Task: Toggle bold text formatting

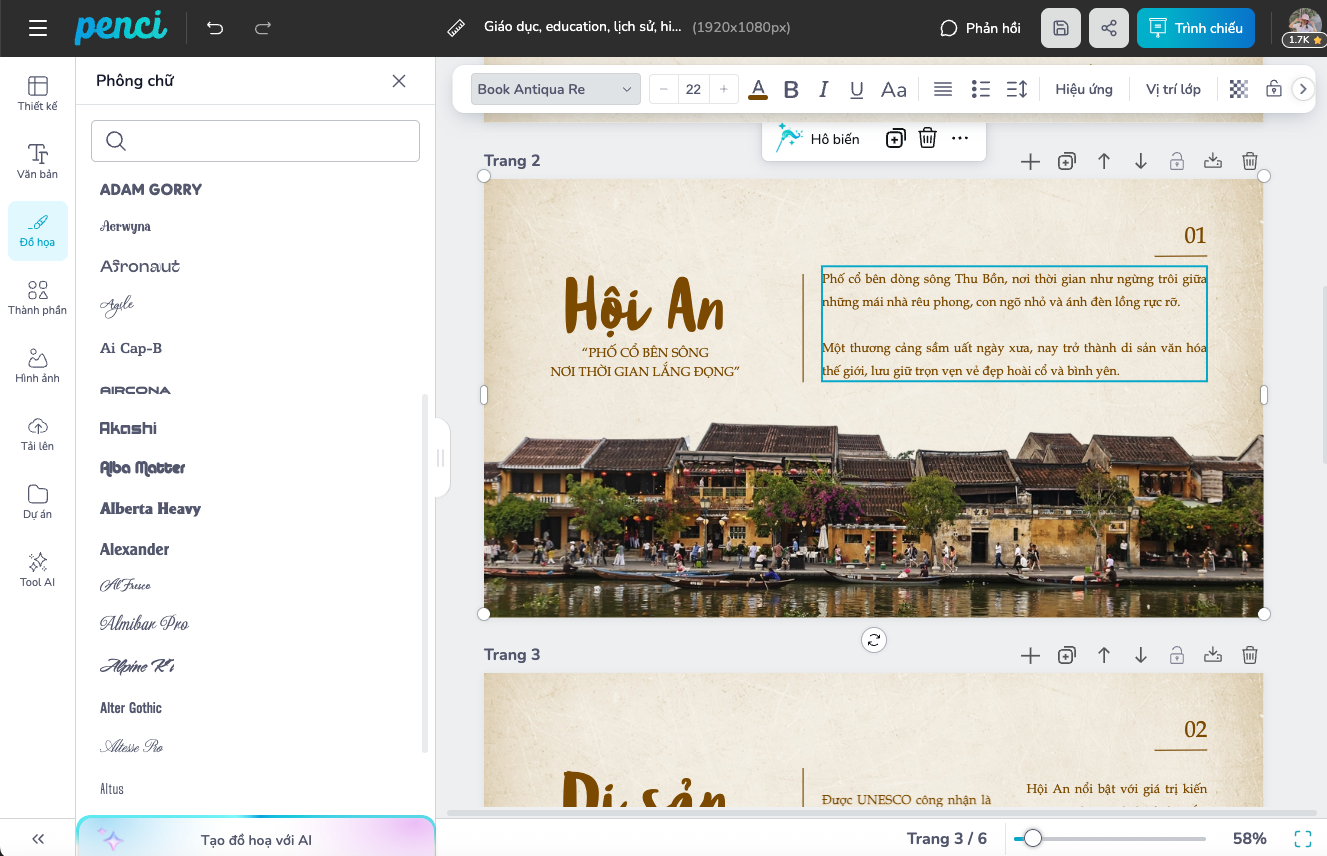Action: click(791, 89)
